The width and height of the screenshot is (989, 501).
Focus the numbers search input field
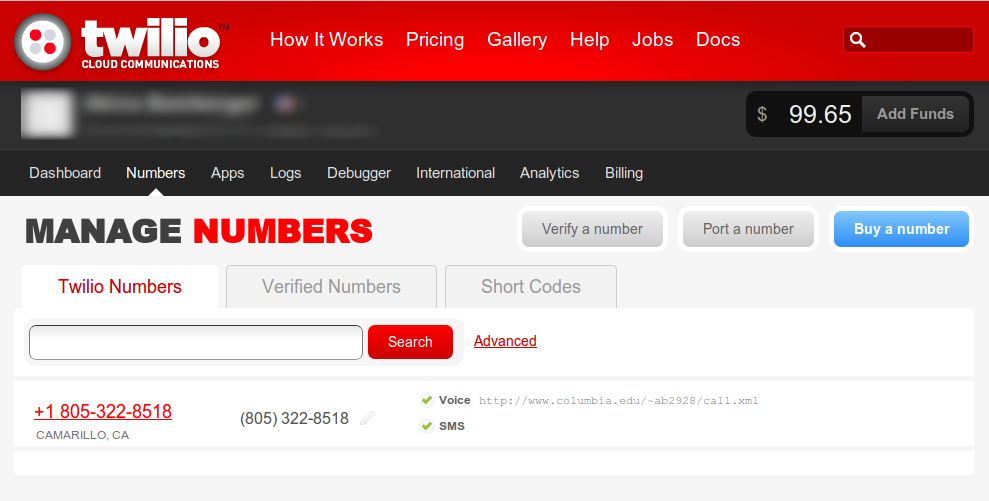coord(196,342)
